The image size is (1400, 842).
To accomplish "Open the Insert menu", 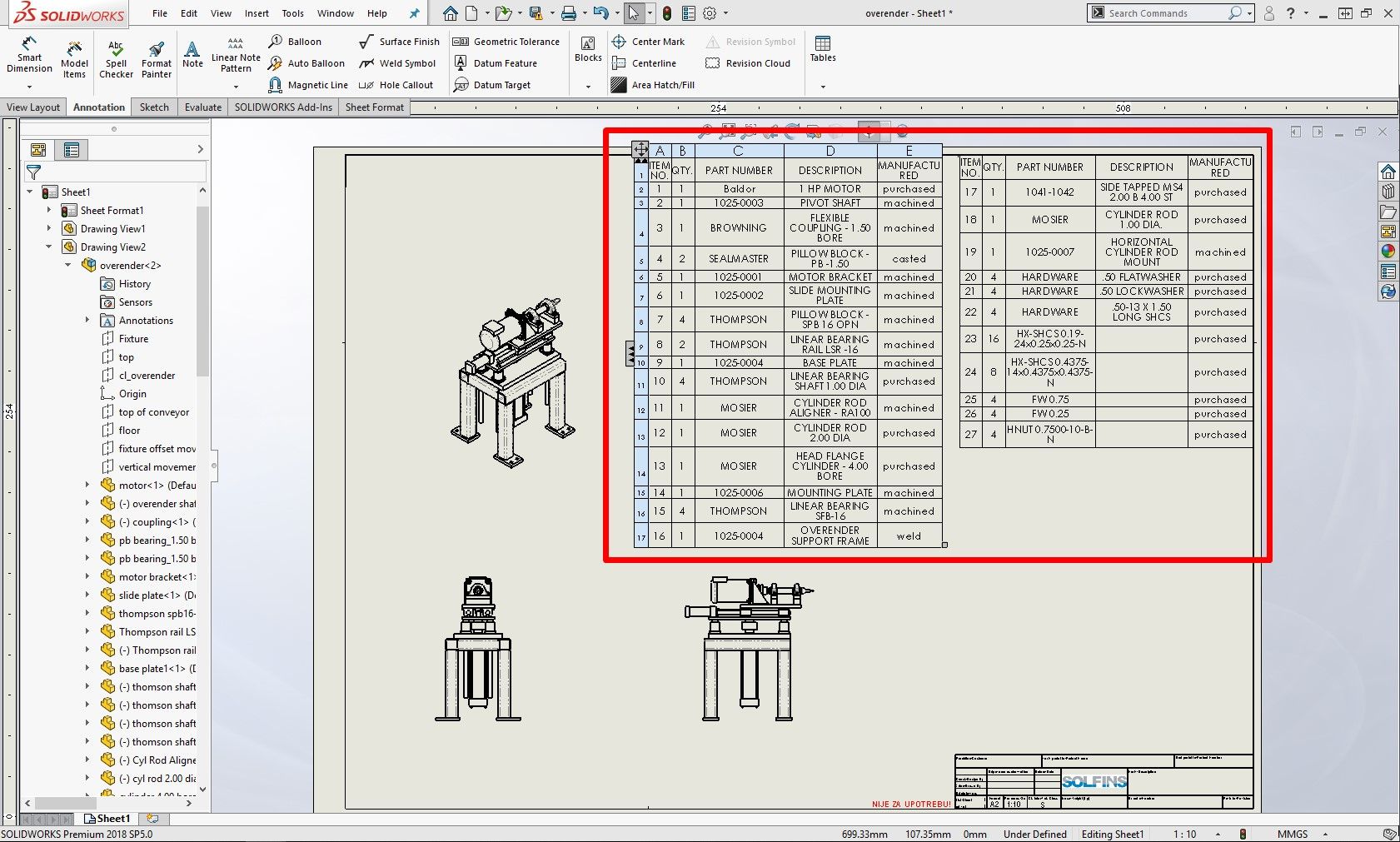I will pos(257,13).
